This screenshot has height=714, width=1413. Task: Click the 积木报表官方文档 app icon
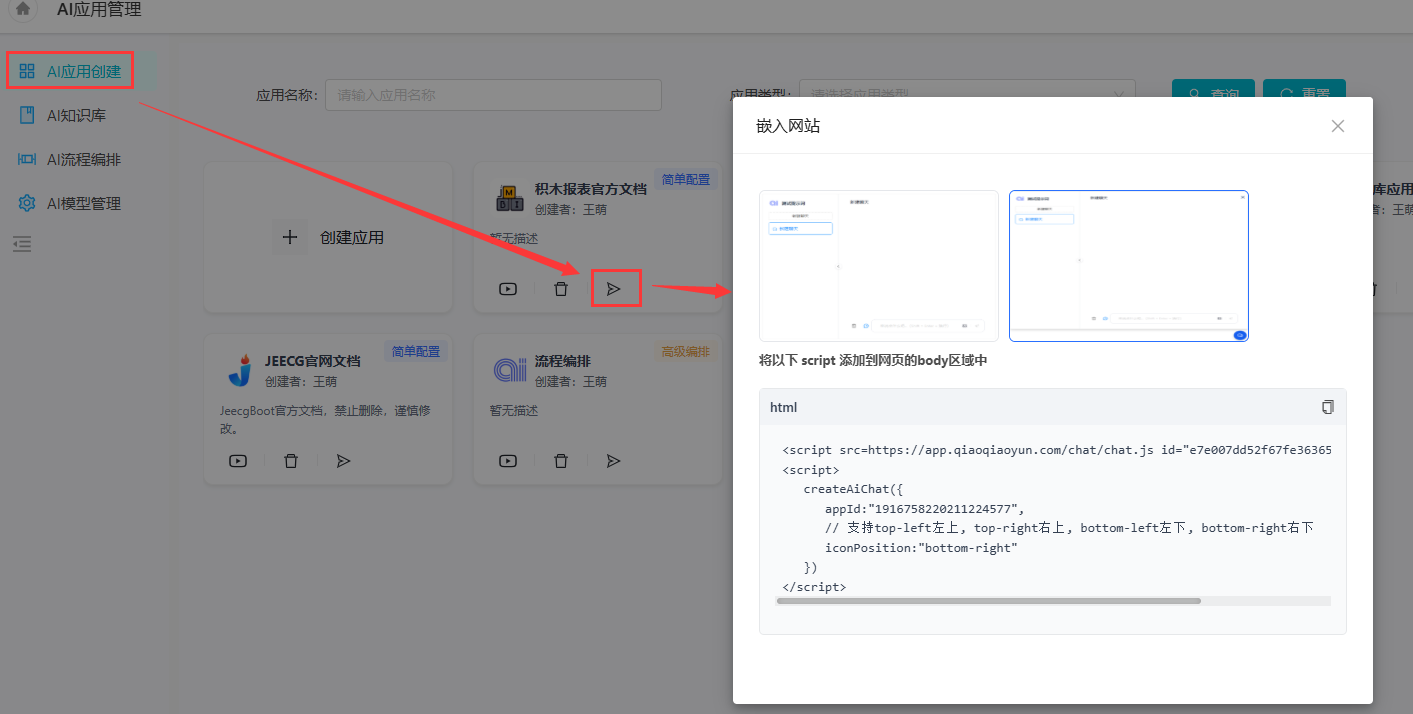(x=510, y=198)
